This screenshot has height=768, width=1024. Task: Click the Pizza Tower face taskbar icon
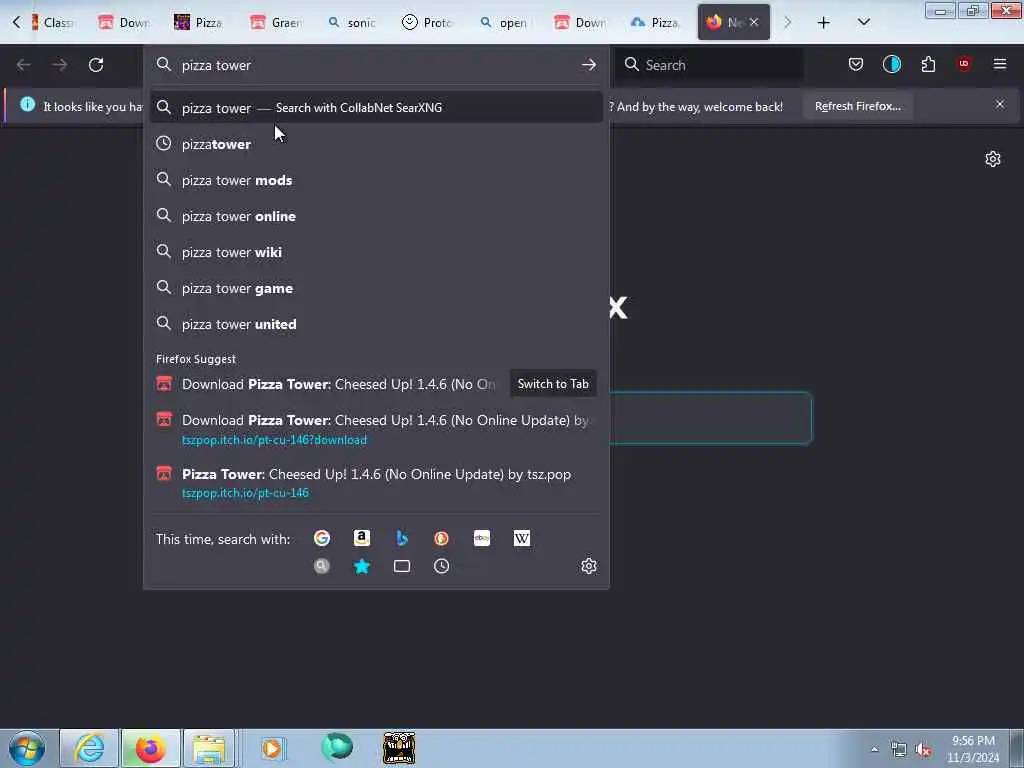tap(398, 748)
